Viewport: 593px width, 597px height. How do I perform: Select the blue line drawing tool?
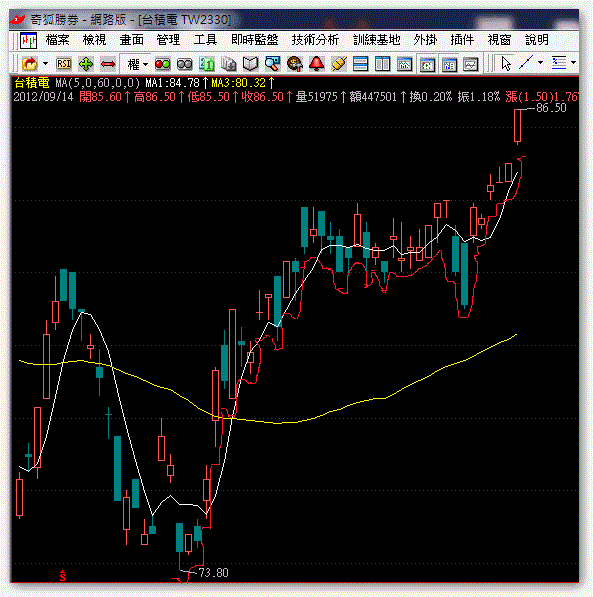[526, 63]
